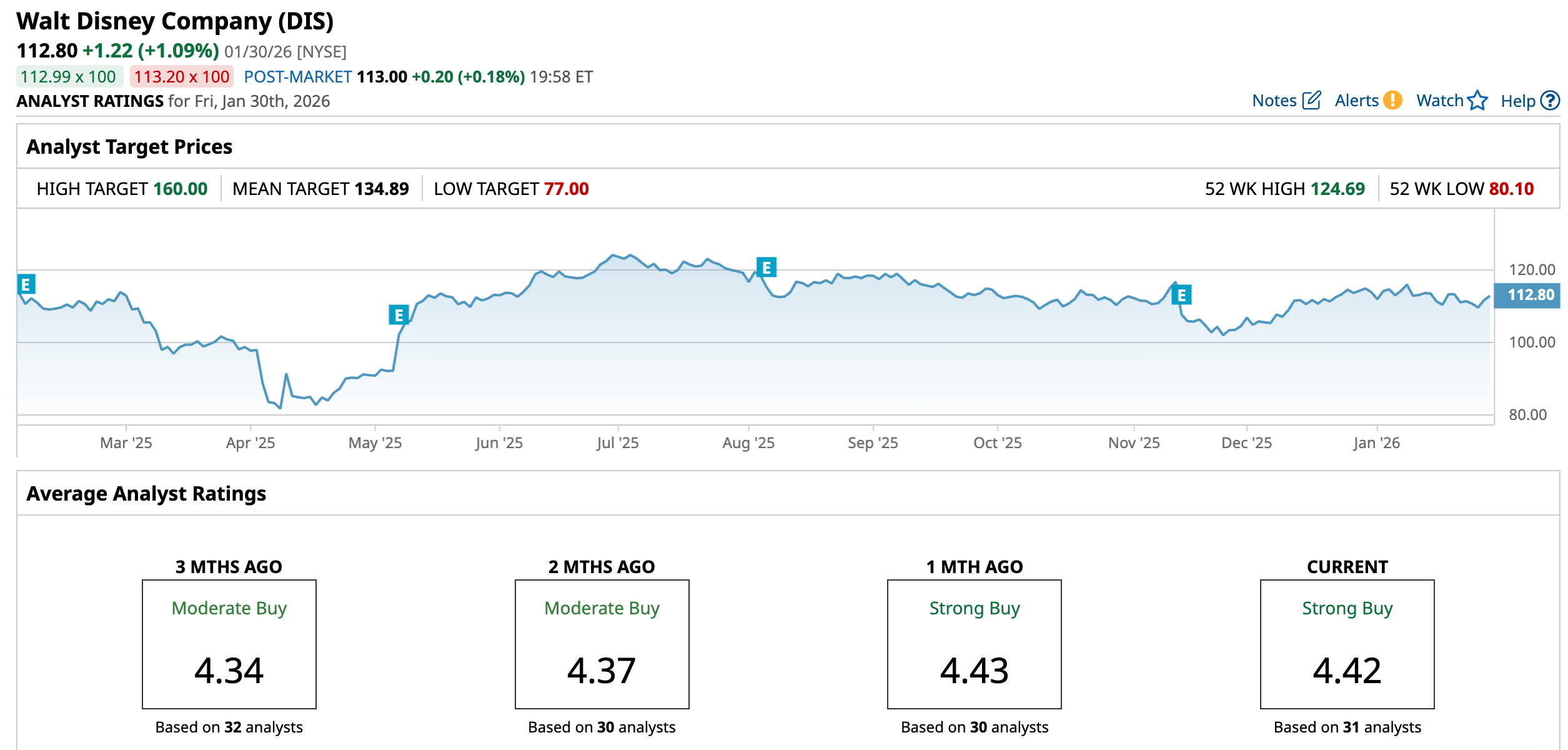This screenshot has width=1568, height=750.
Task: Click the orange Alerts exclamation icon
Action: coord(1392,101)
